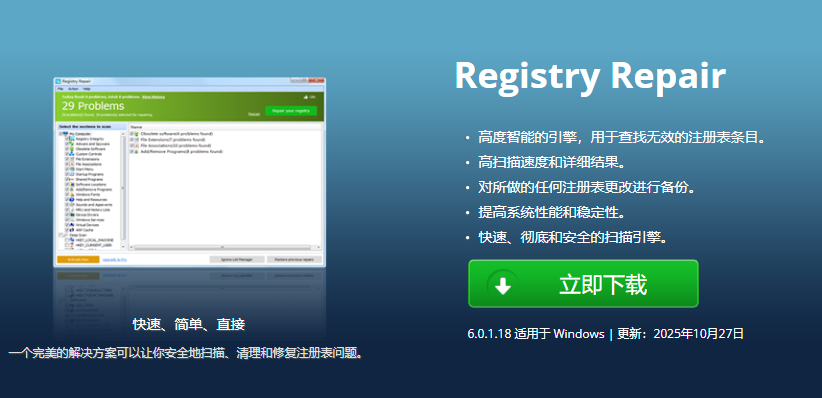Click the bullet 对所做的任何注册表更改进行备份
822x398 pixels.
[587, 187]
